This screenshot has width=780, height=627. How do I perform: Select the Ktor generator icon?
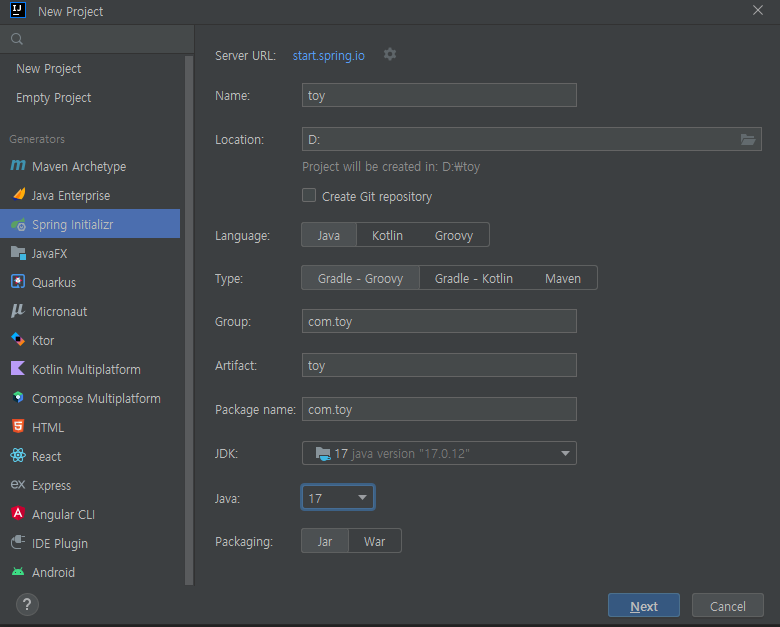click(18, 340)
